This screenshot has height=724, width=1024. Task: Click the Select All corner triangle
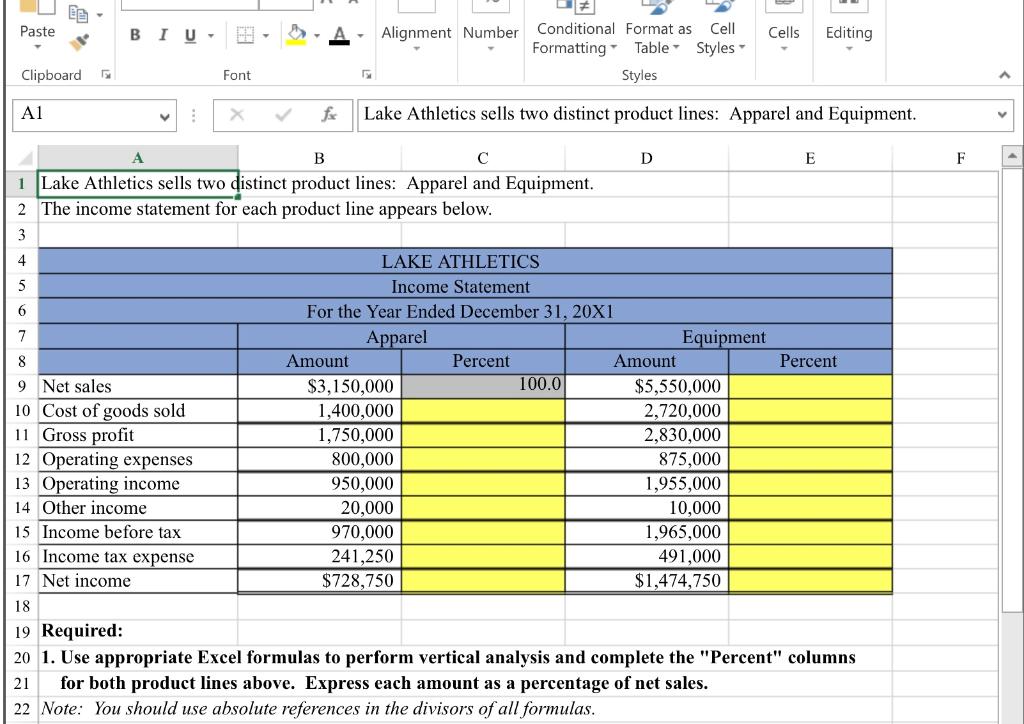click(25, 158)
